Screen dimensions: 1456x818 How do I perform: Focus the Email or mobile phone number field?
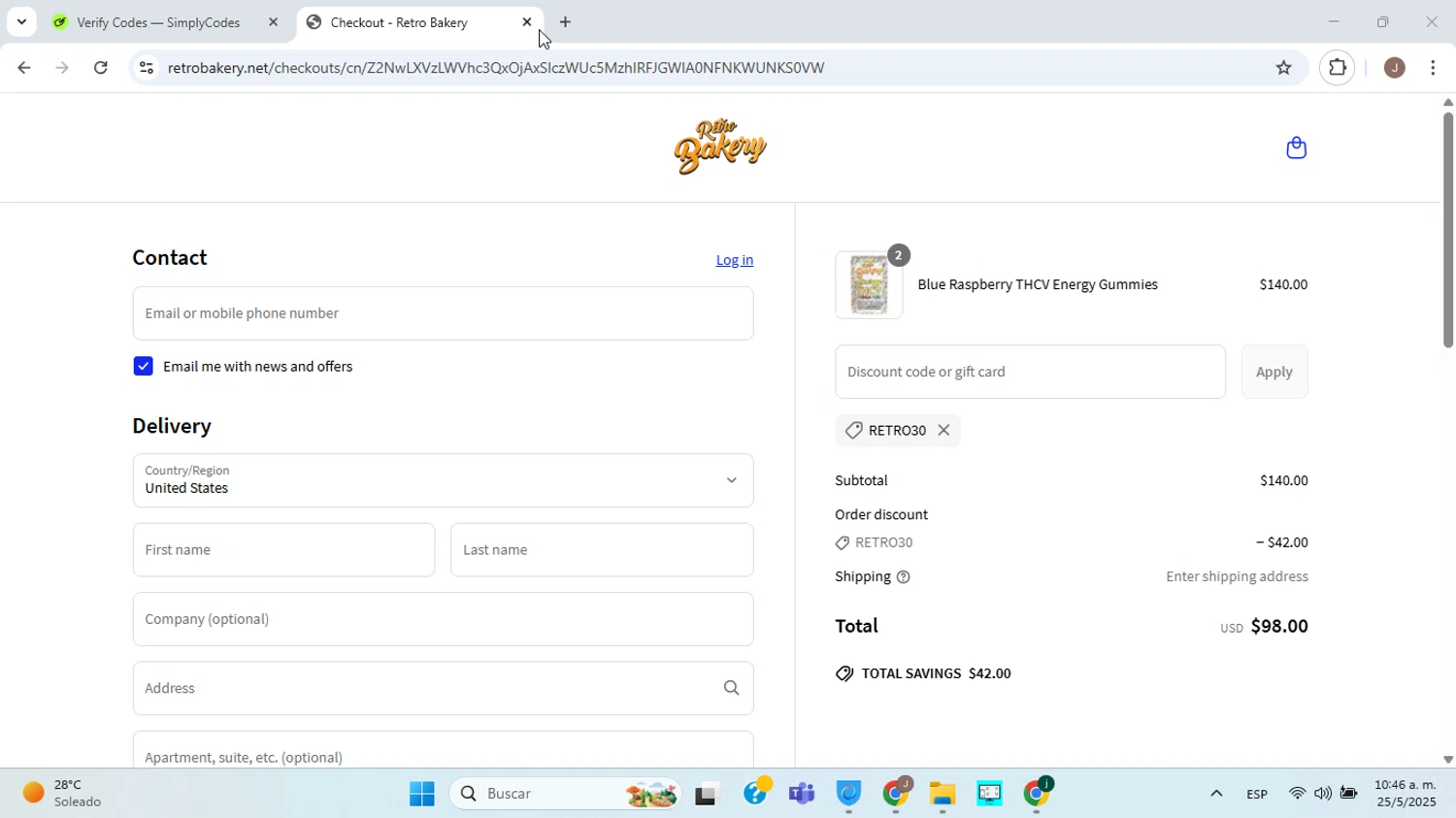[x=443, y=313]
